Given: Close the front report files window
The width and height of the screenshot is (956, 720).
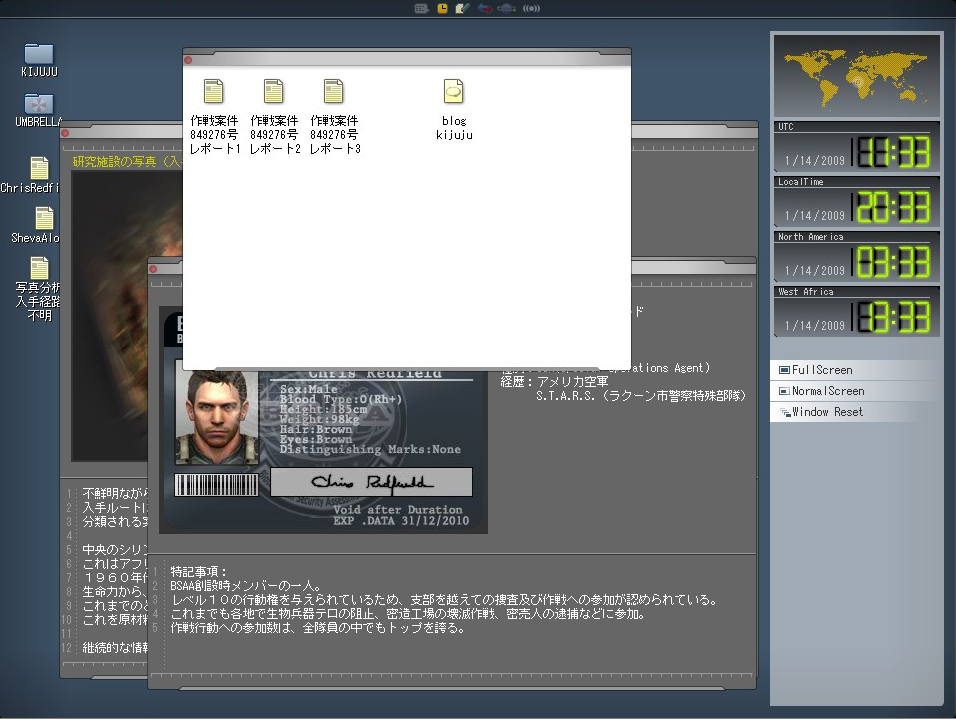Looking at the screenshot, I should coord(188,60).
